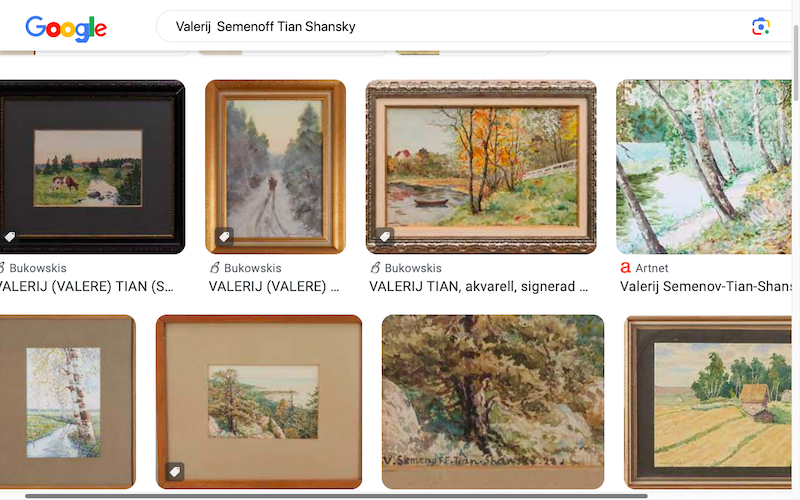Viewport: 800px width, 500px height.
Task: Open birch tree by stream watercolor
Action: click(x=68, y=402)
